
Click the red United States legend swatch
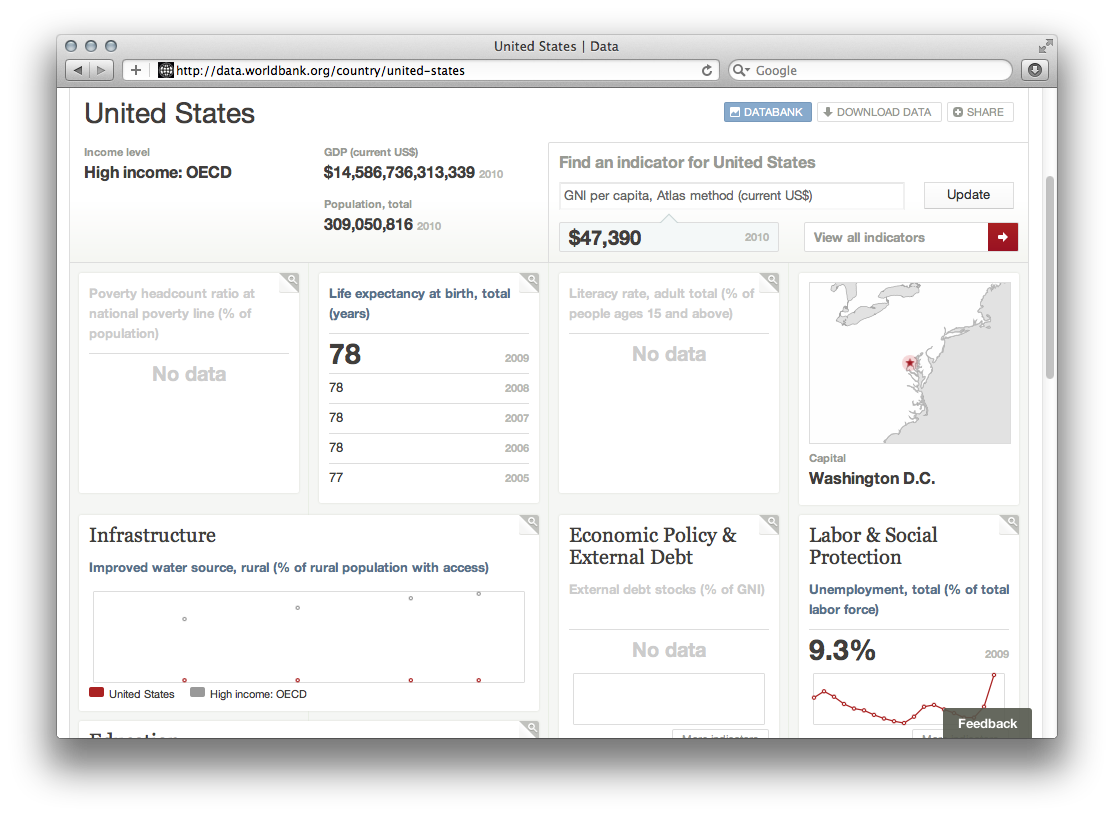point(95,693)
